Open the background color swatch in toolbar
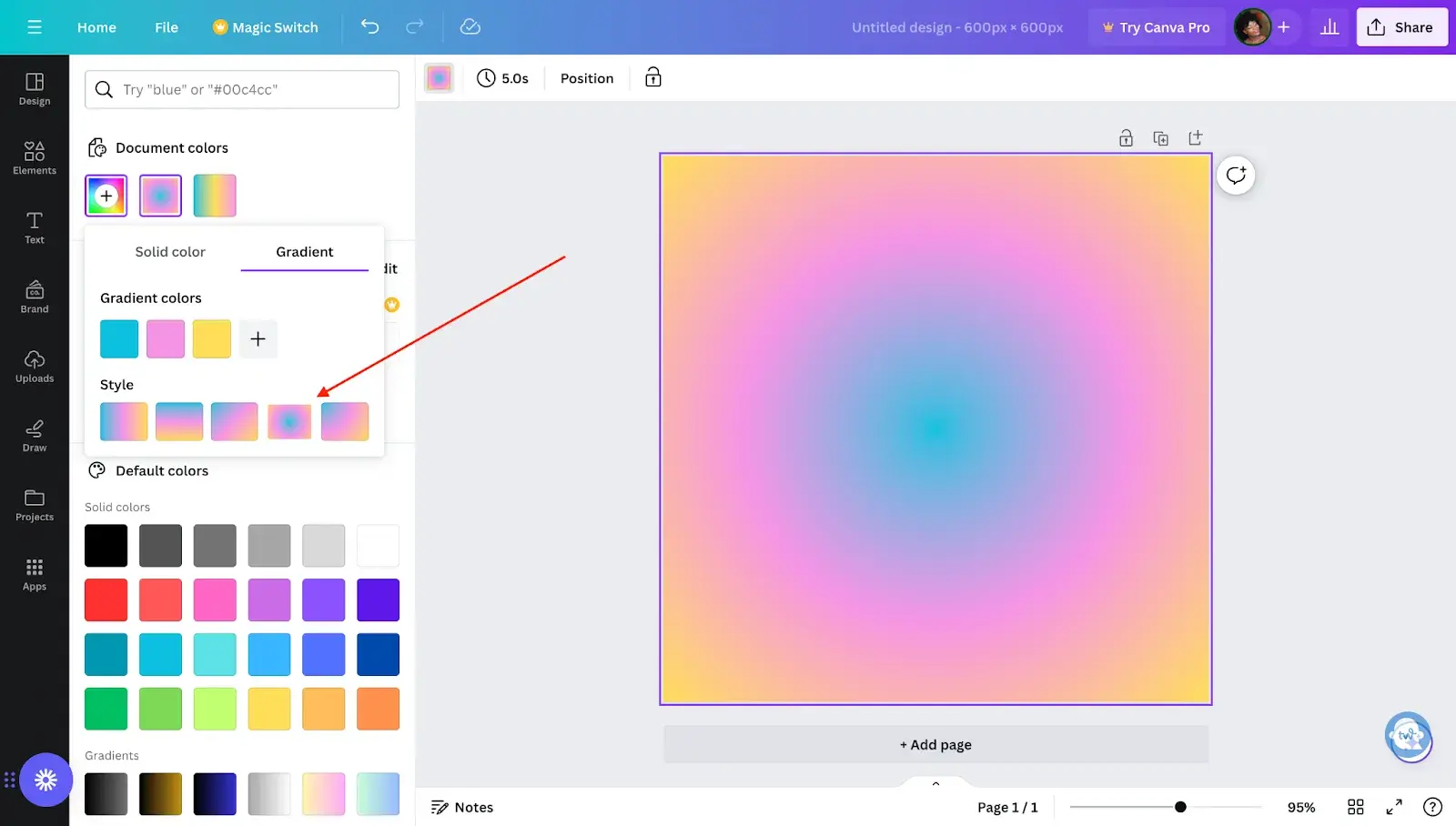The height and width of the screenshot is (826, 1456). [x=439, y=78]
